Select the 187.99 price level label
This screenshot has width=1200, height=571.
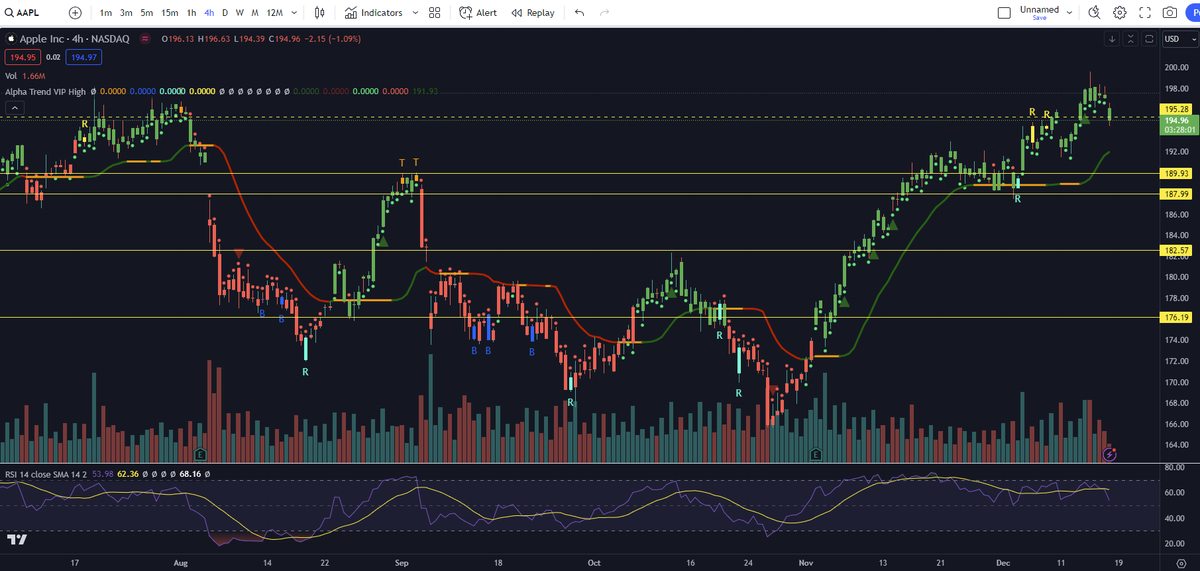tap(1176, 194)
